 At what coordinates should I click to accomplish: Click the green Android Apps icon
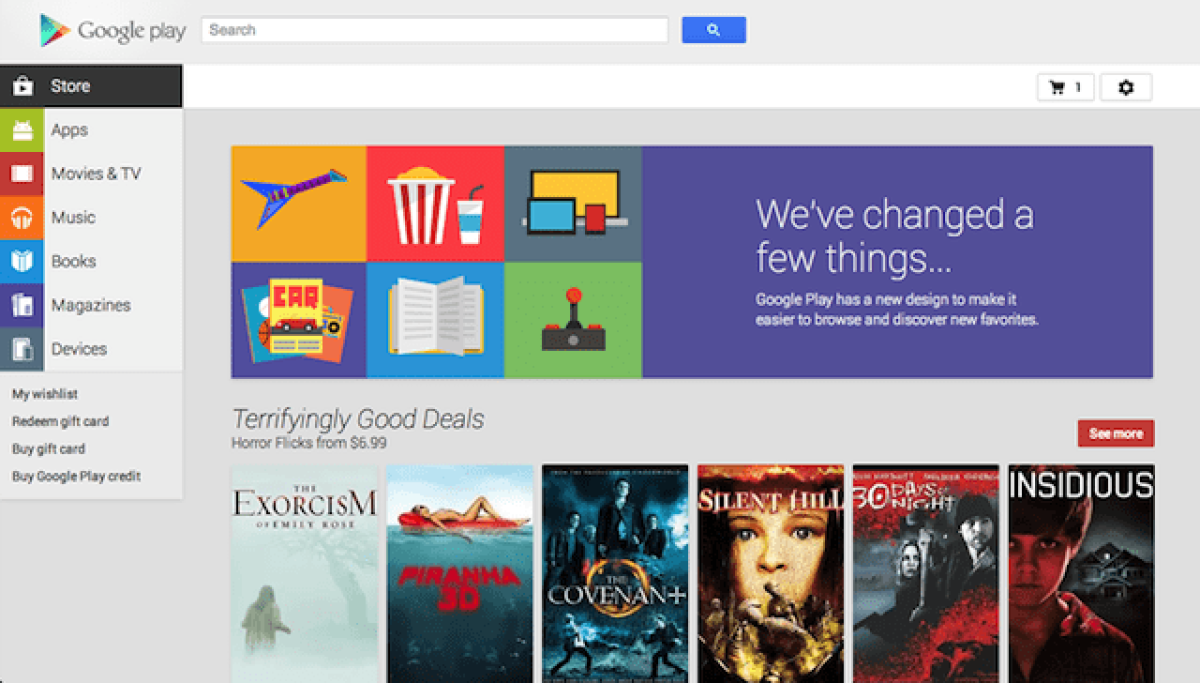click(22, 130)
